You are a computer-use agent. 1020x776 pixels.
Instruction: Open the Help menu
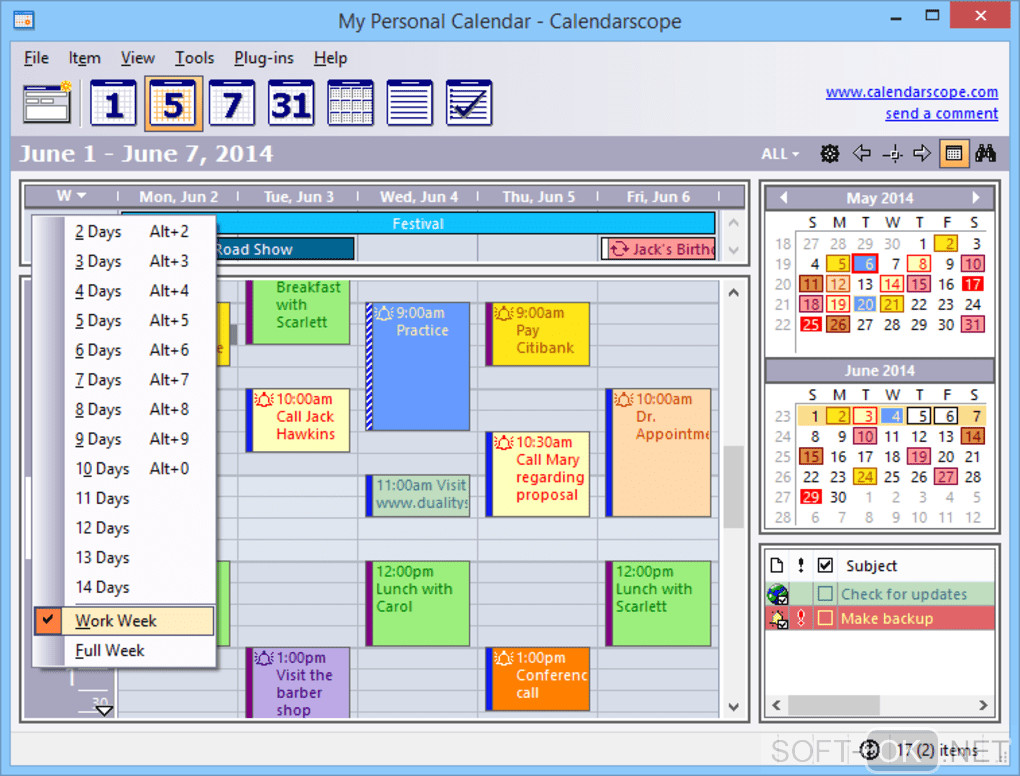click(x=330, y=58)
